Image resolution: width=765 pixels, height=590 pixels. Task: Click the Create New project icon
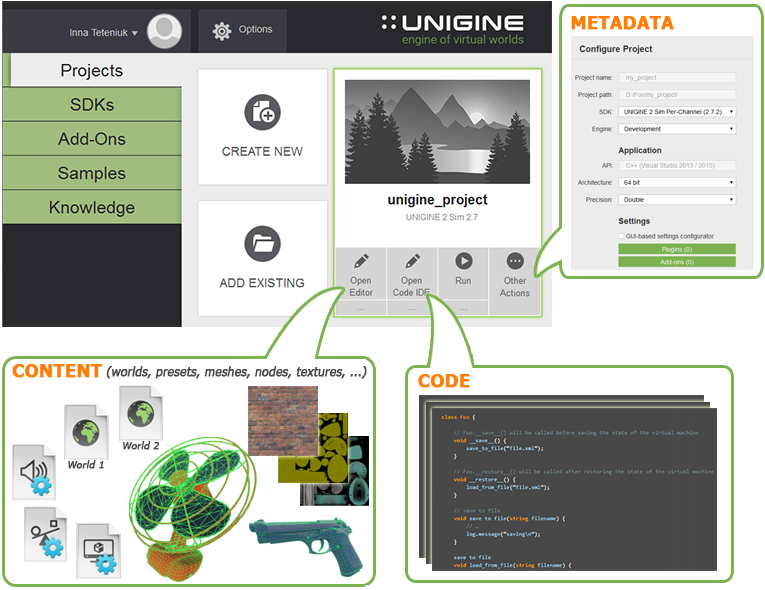pyautogui.click(x=262, y=112)
